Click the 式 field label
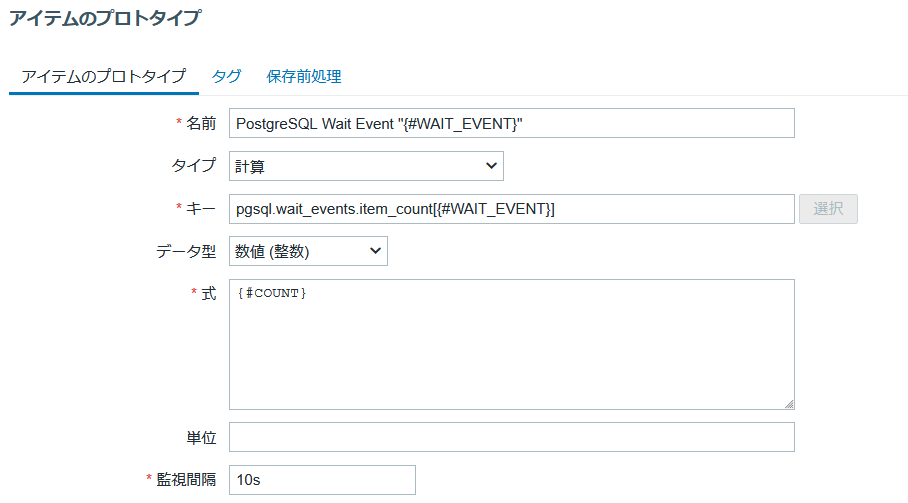The height and width of the screenshot is (503, 908). coord(209,295)
